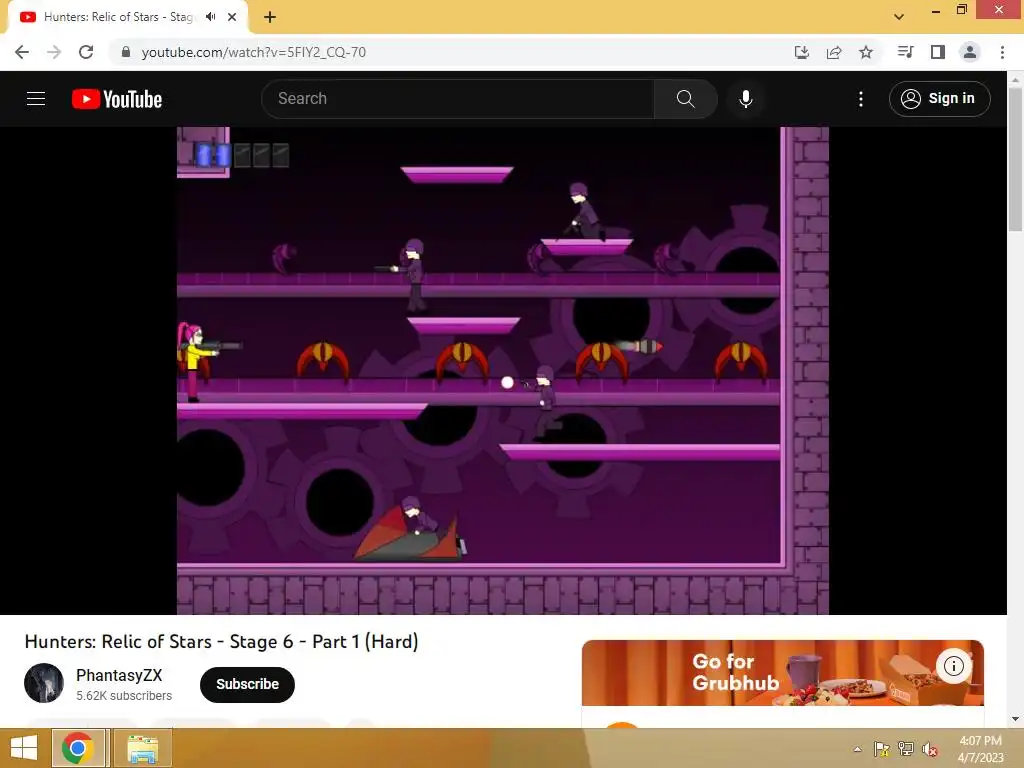Show hidden tray icons arrow
The height and width of the screenshot is (768, 1024).
click(x=857, y=749)
